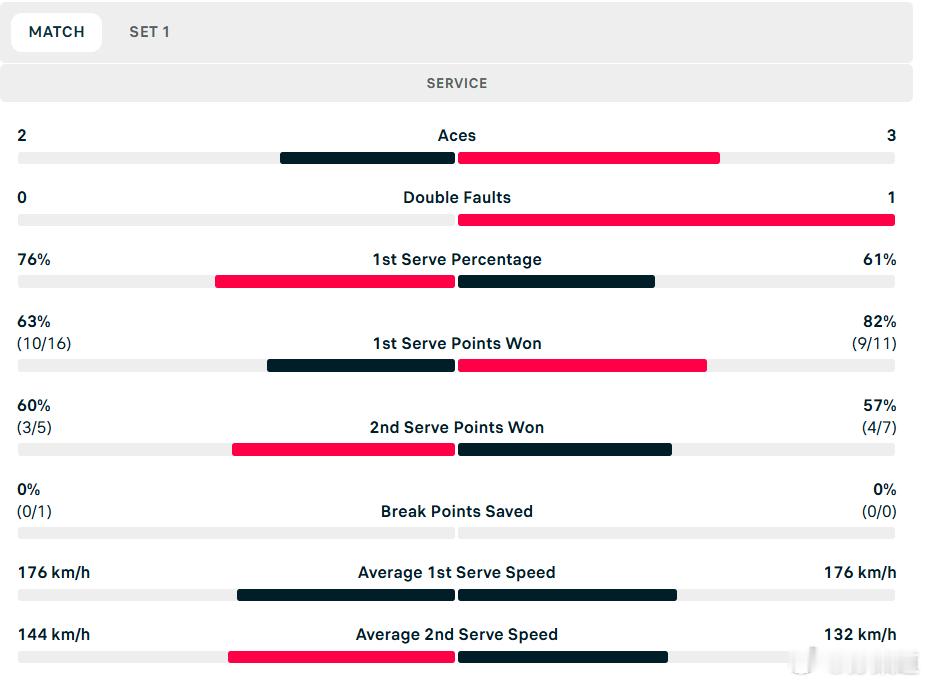Click the Average 1st Serve Speed label
Viewport: 928px width, 684px height.
coord(456,573)
